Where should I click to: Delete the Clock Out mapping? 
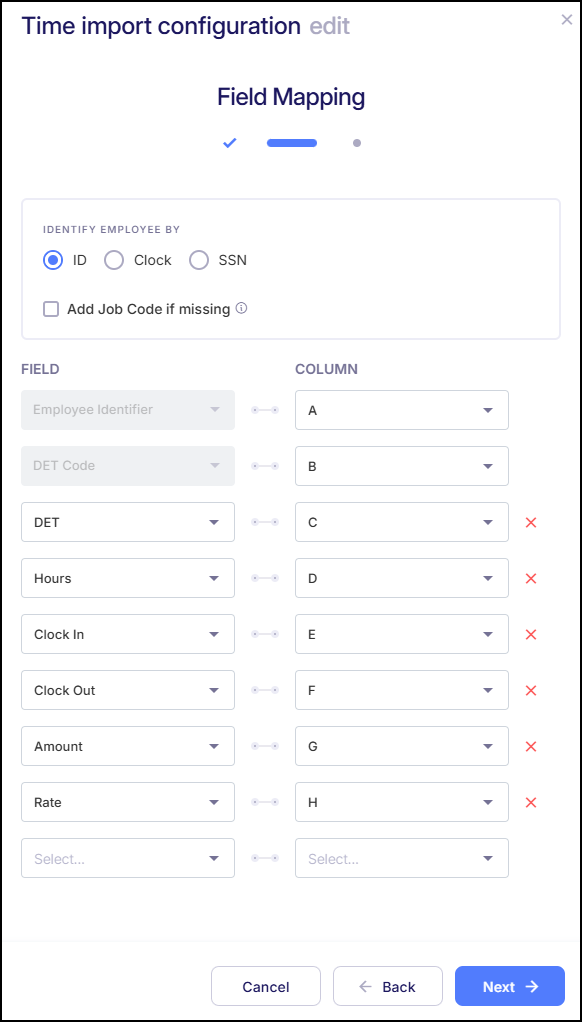pos(529,690)
